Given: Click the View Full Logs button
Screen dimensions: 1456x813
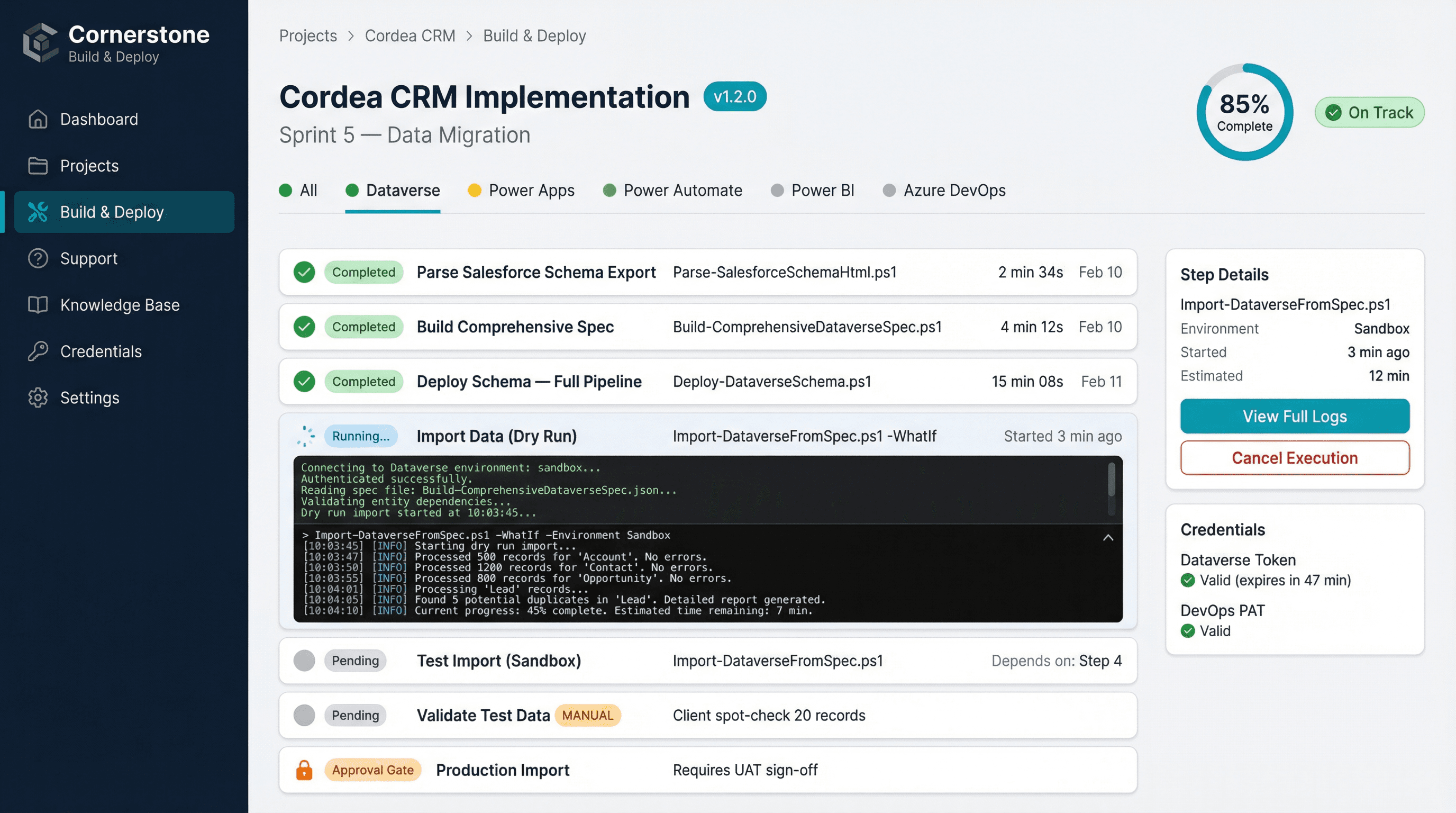Looking at the screenshot, I should (x=1294, y=416).
